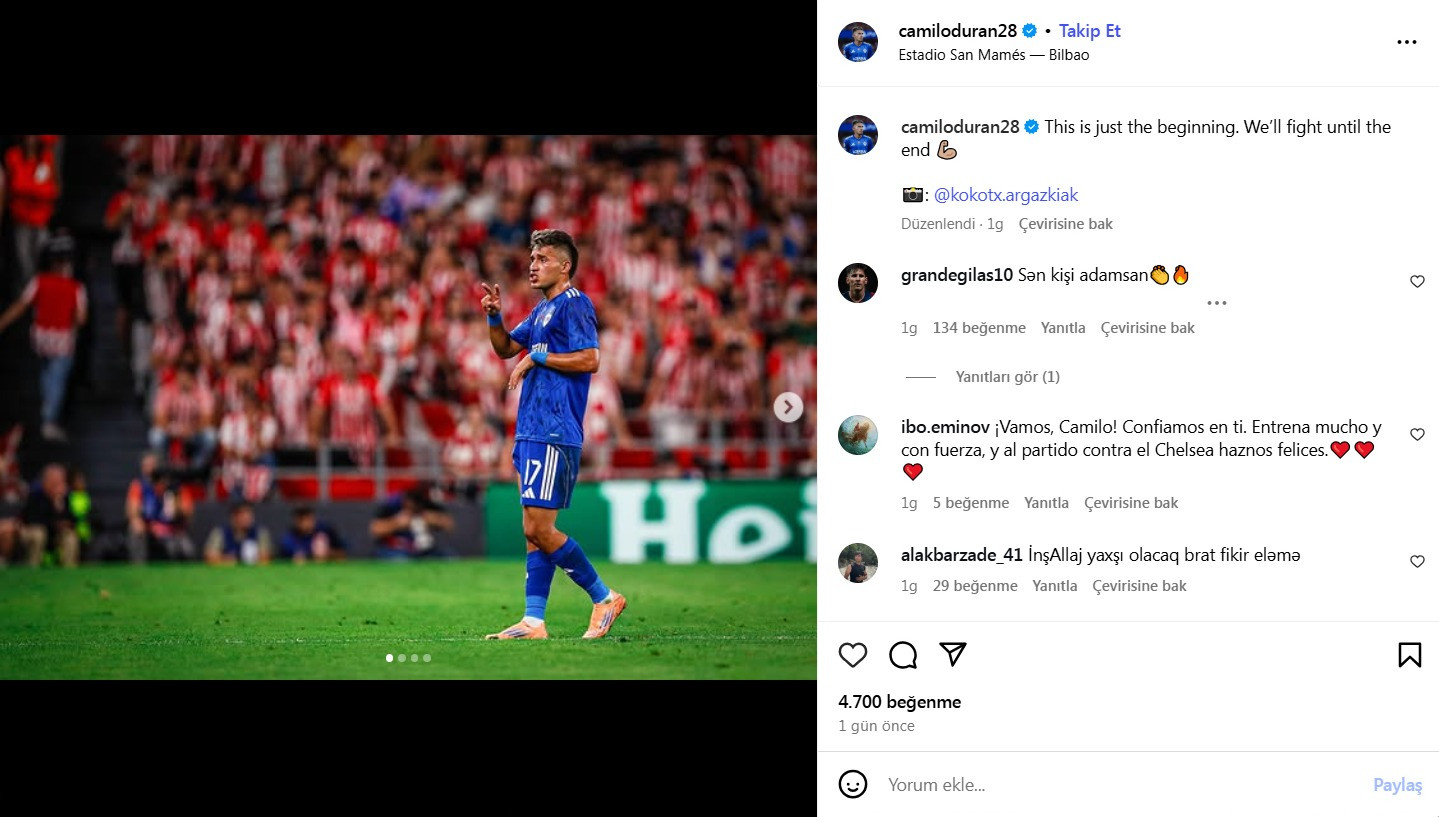Screen dimensions: 1439x817
Task: Open the emoji picker in comment box
Action: (853, 784)
